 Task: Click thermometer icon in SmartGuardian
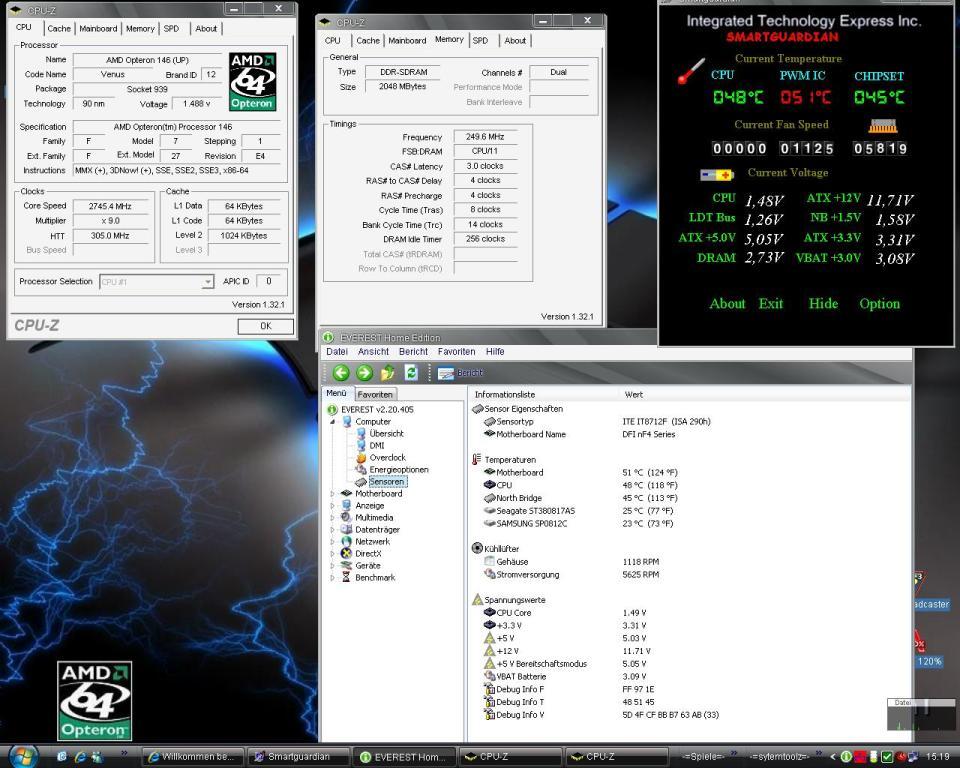pos(691,71)
